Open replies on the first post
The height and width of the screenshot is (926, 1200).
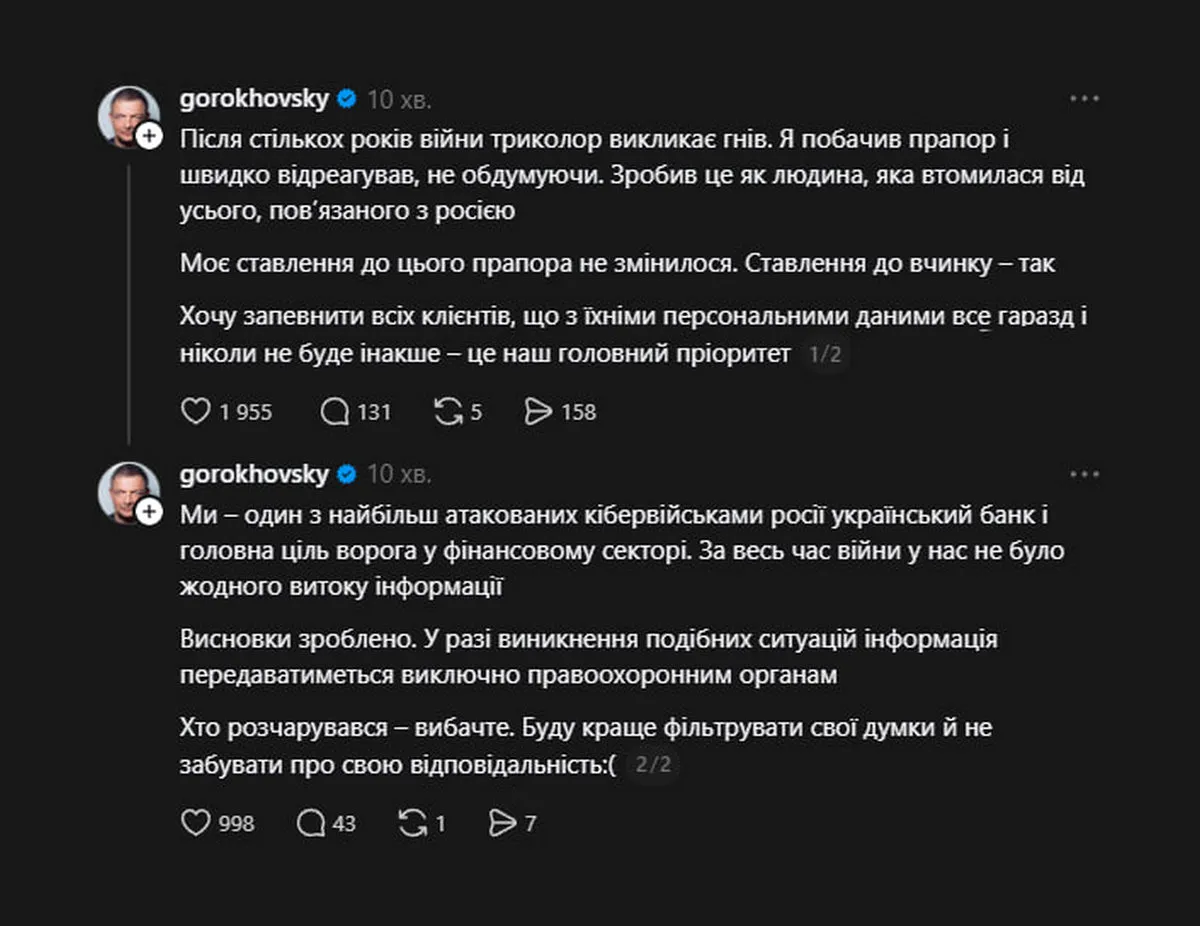click(333, 411)
